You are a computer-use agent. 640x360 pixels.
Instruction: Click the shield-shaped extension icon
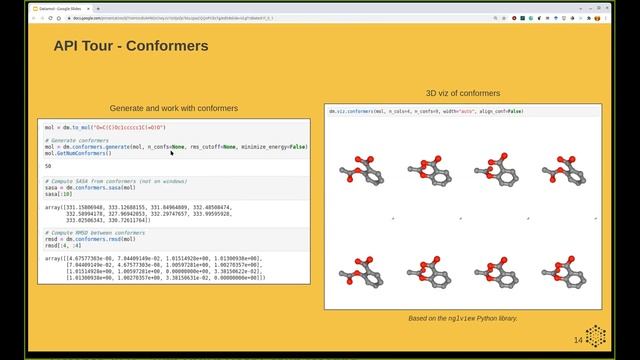pyautogui.click(x=564, y=18)
